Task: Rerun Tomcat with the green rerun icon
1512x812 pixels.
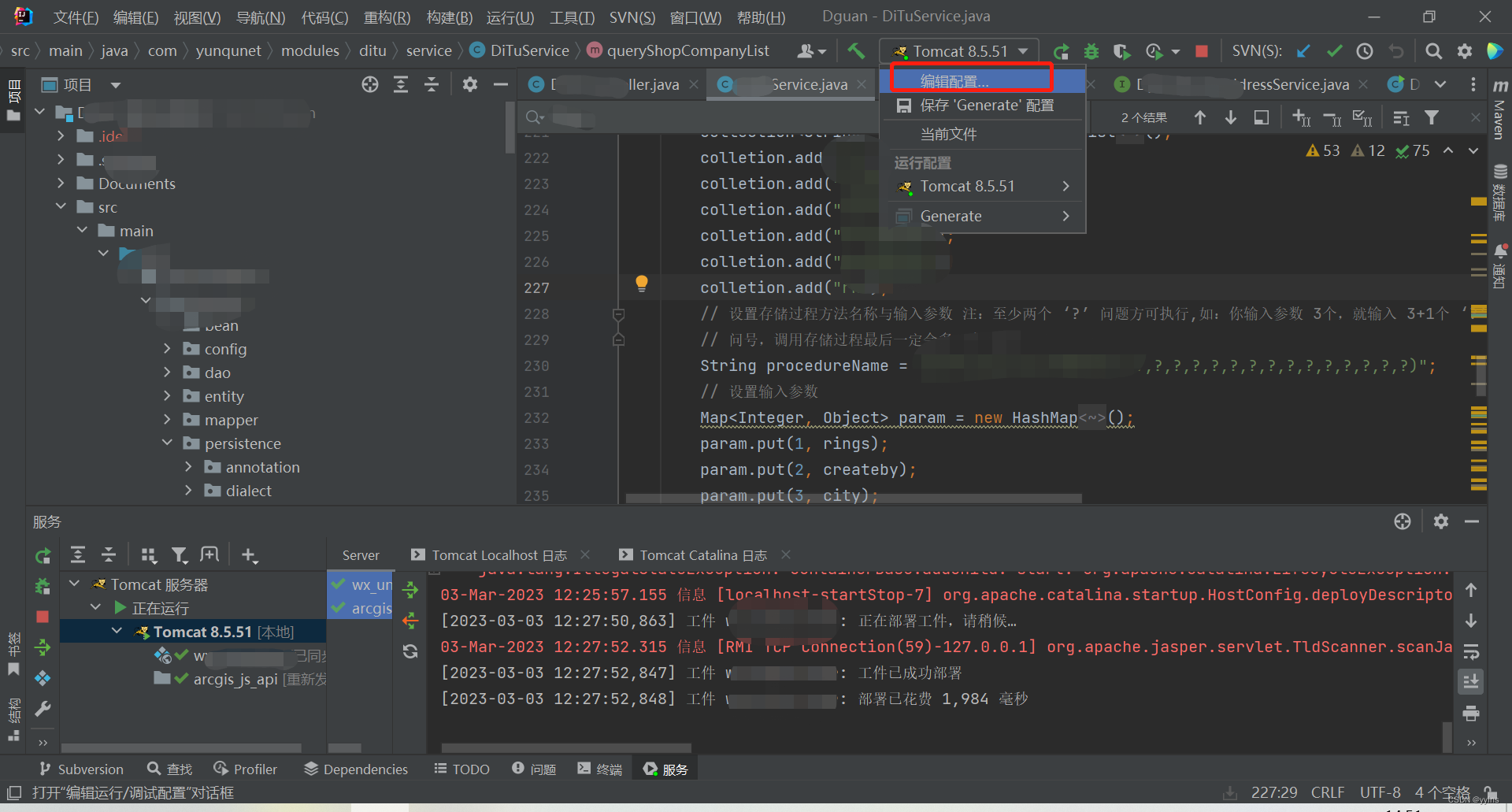Action: pos(1061,51)
